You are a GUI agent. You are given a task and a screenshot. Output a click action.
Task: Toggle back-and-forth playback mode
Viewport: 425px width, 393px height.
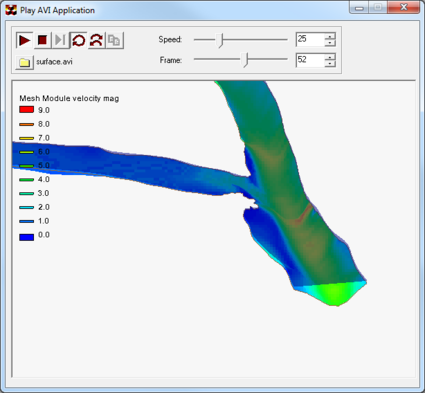pos(97,40)
